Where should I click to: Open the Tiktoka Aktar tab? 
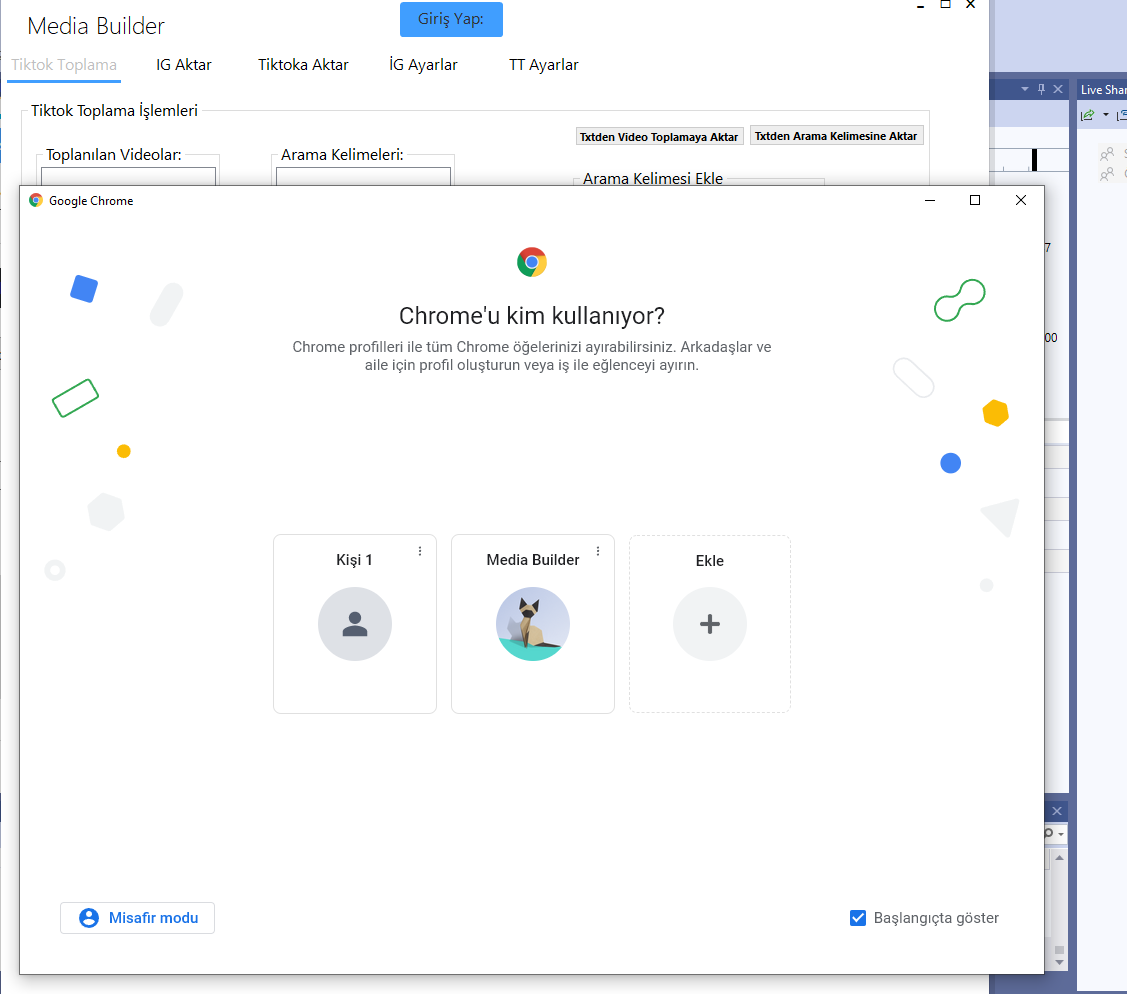click(303, 65)
